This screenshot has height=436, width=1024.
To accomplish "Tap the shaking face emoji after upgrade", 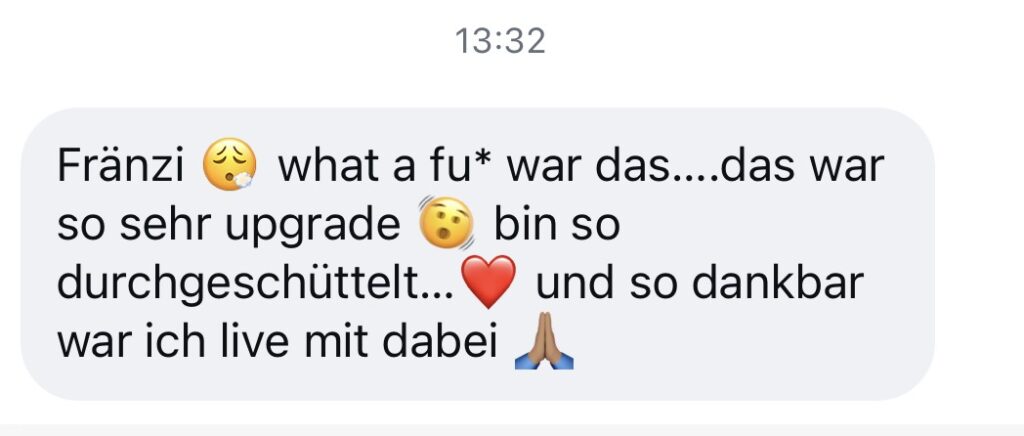I will tap(446, 223).
